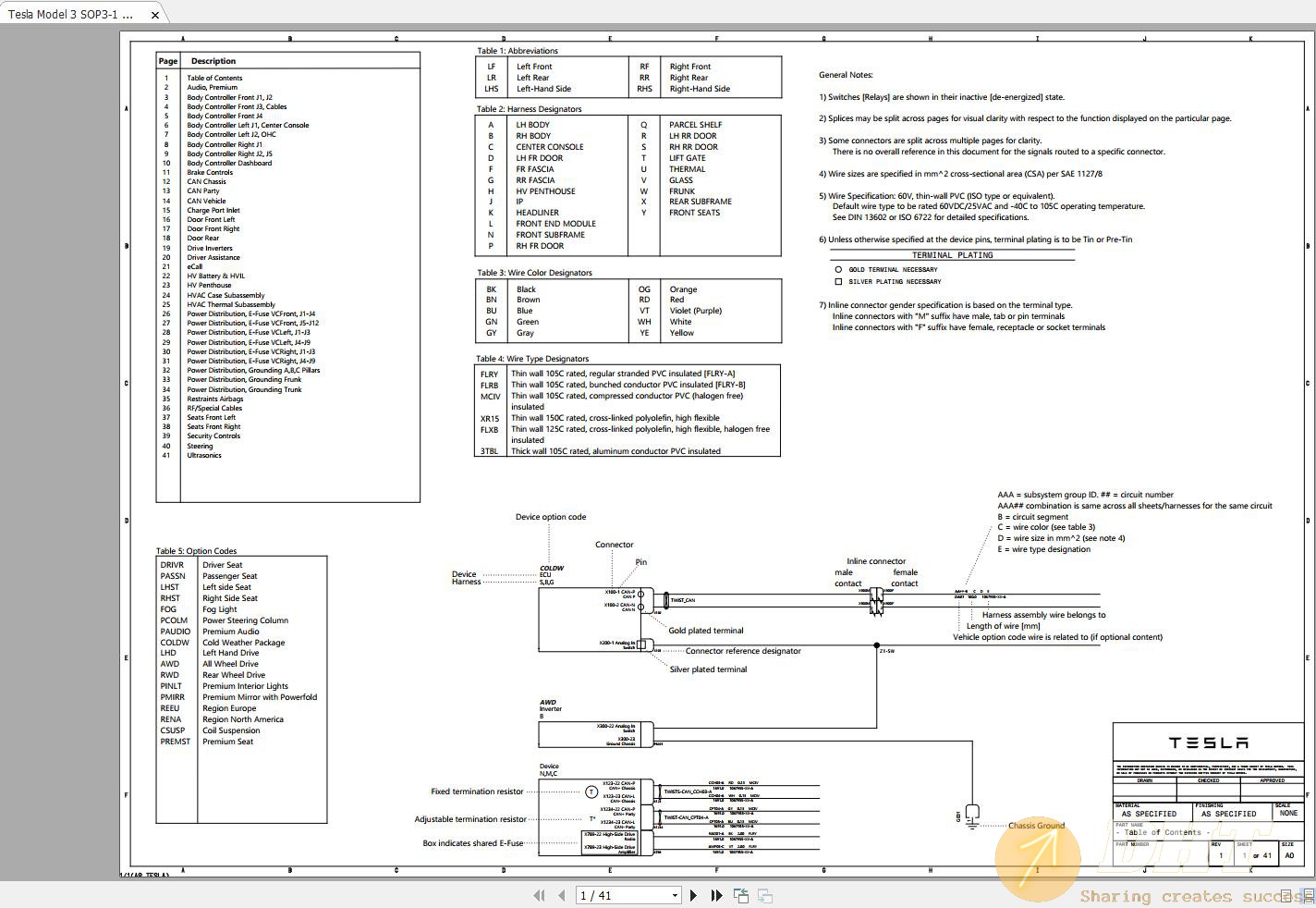
Task: Go to the next page
Action: click(x=693, y=895)
